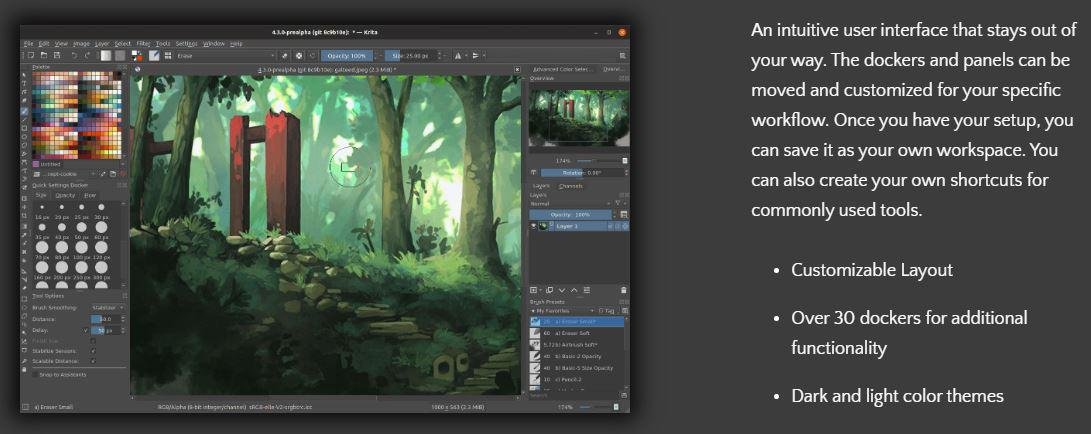Hide Layer 1 with eye icon
The image size is (1091, 434).
(534, 226)
